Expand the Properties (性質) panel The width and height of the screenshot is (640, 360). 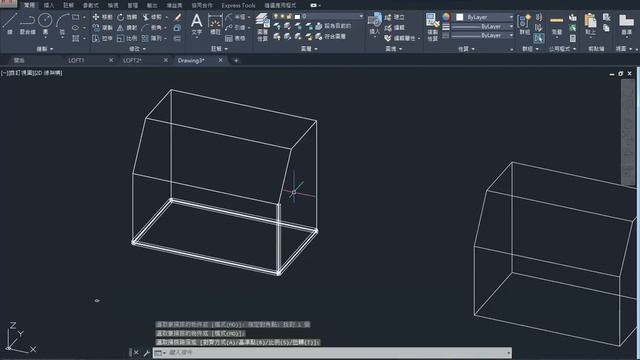(x=466, y=49)
